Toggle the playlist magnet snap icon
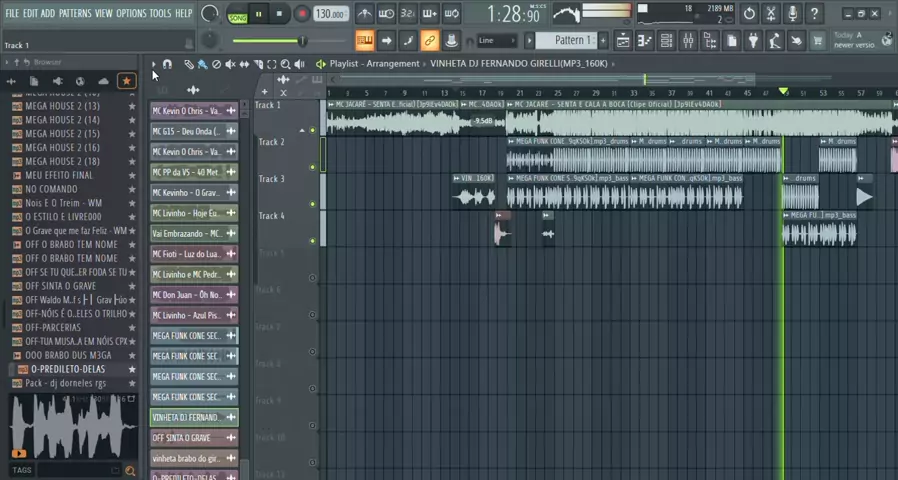Viewport: 898px width, 480px height. 167,64
